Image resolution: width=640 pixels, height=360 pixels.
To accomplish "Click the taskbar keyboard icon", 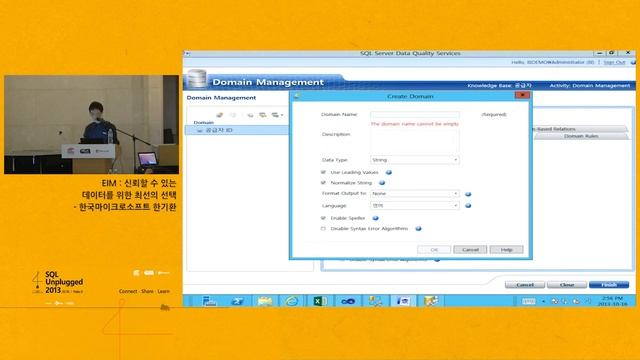I will tap(529, 301).
